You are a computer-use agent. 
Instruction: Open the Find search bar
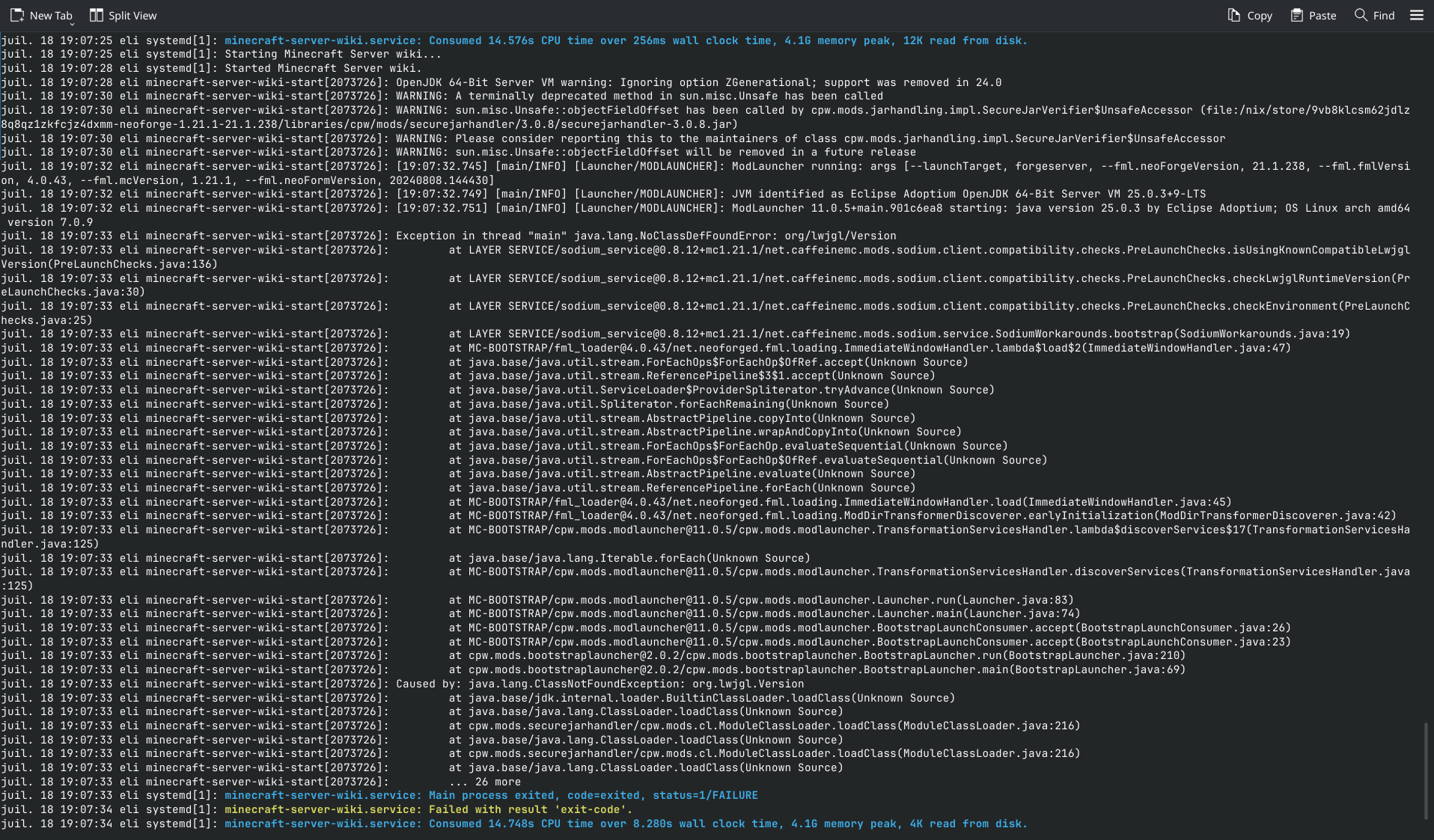click(x=1375, y=15)
